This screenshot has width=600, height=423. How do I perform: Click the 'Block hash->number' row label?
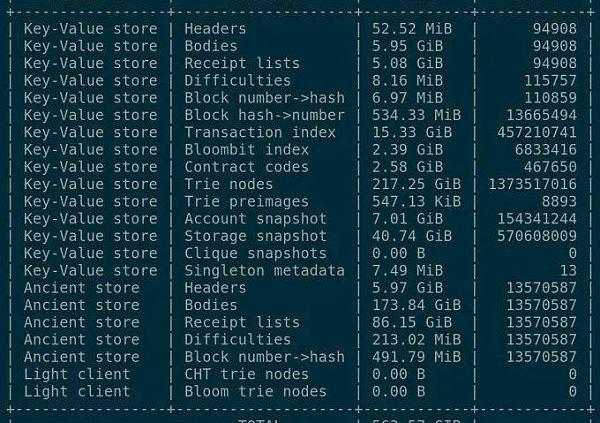[x=264, y=115]
